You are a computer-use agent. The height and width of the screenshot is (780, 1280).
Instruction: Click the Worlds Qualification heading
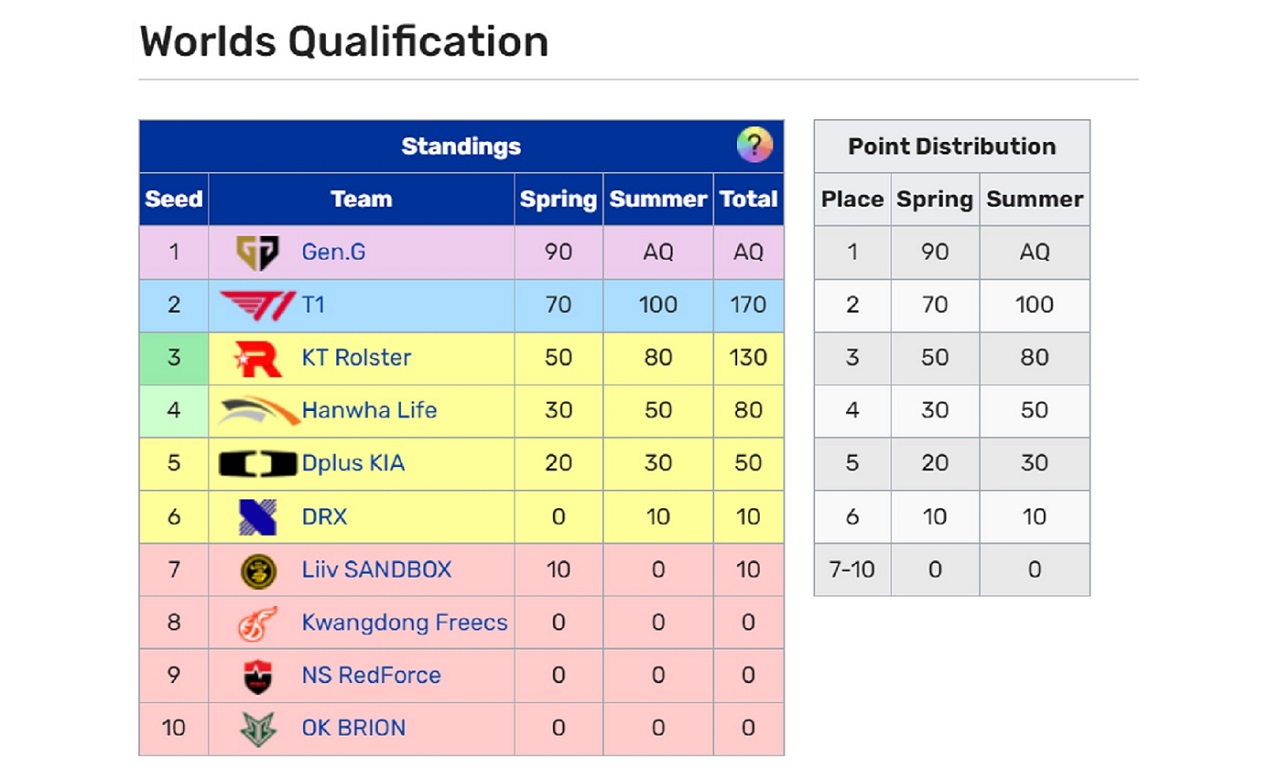(x=343, y=41)
